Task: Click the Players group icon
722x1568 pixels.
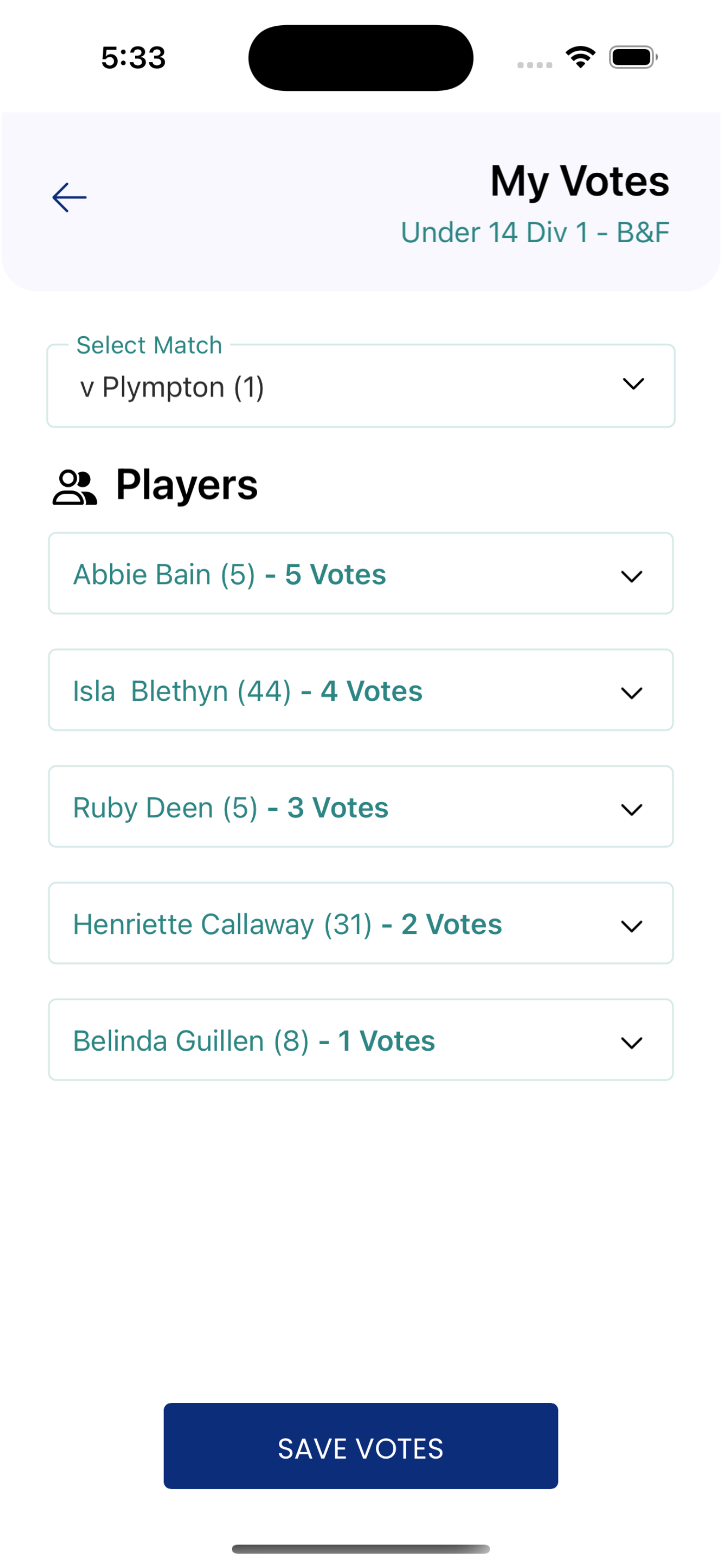Action: point(75,488)
